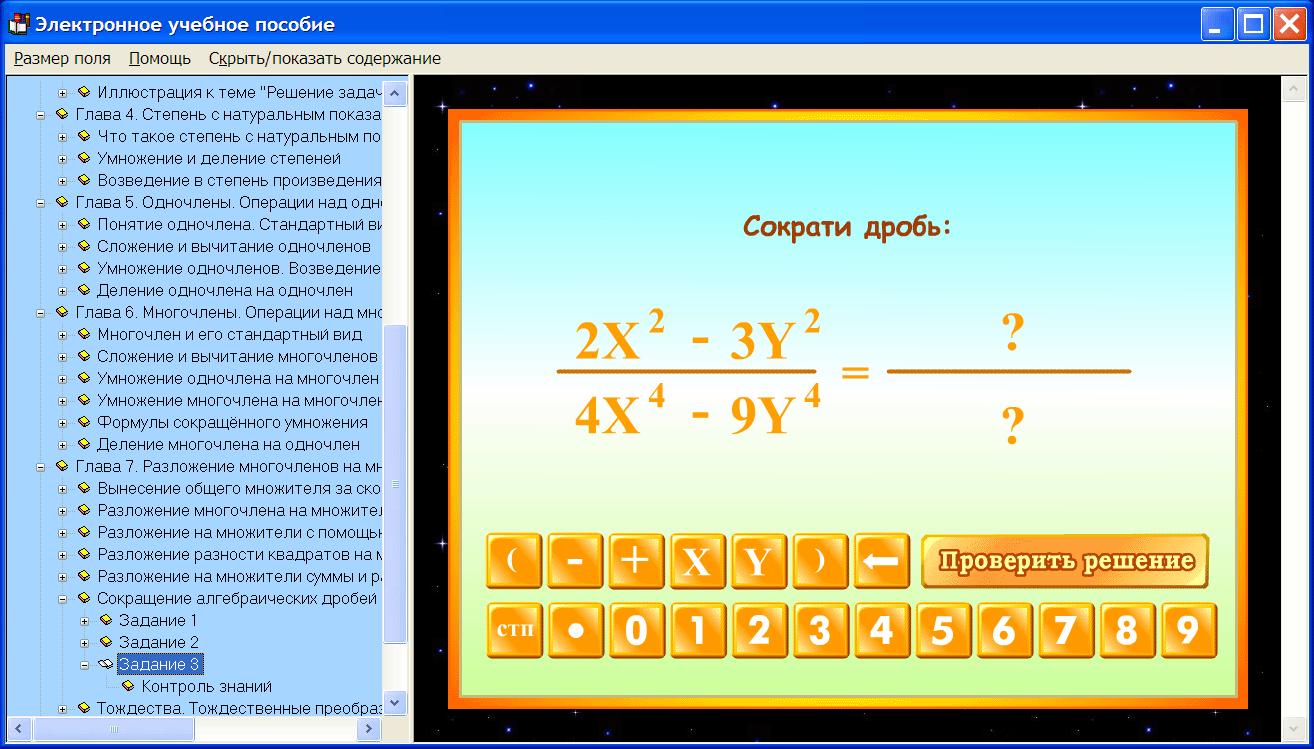Image resolution: width=1314 pixels, height=749 pixels.
Task: Collapse the Глава 6 tree node
Action: (x=41, y=312)
